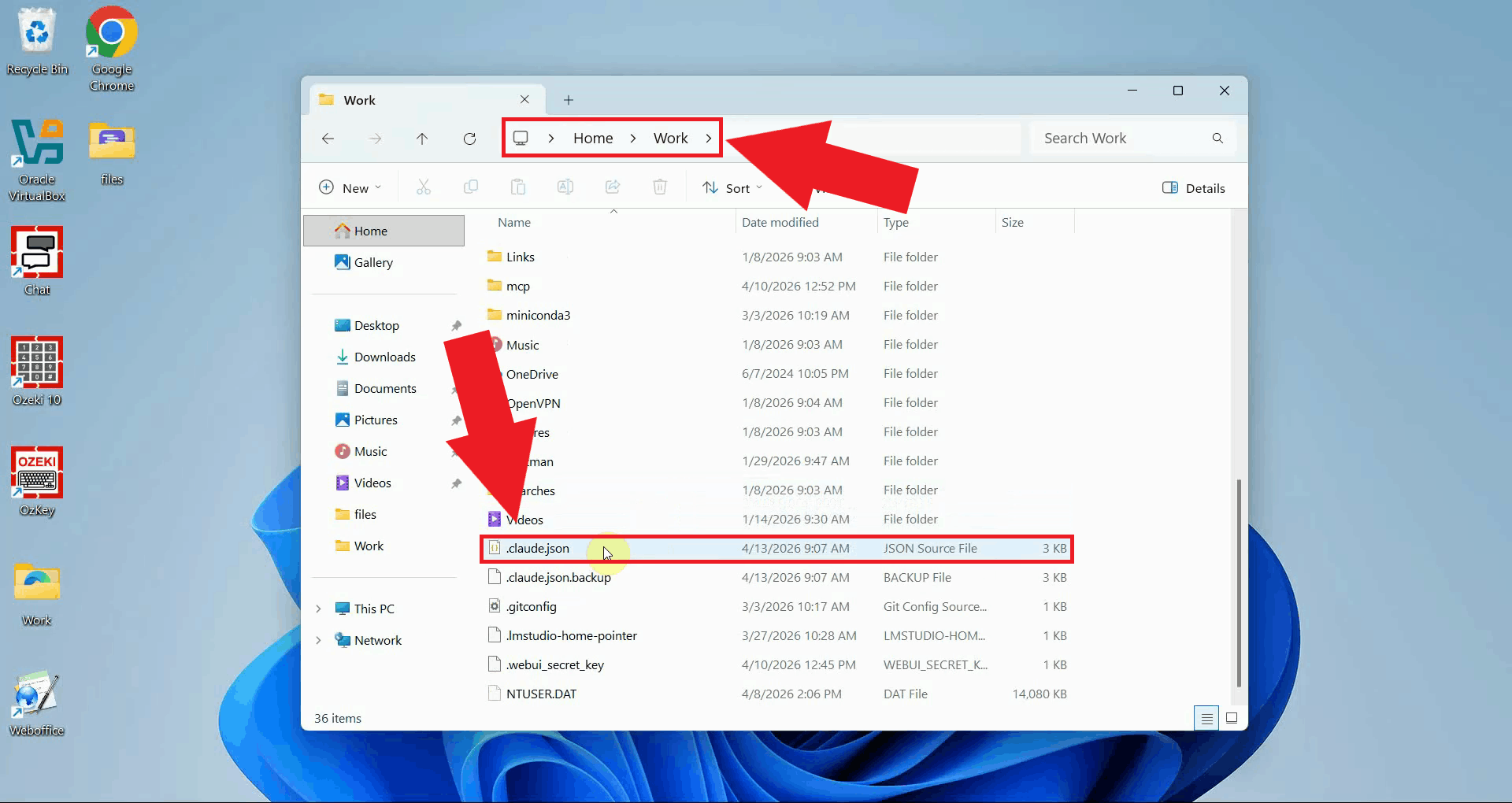Viewport: 1512px width, 803px height.
Task: Go back with the Back arrow
Action: pyautogui.click(x=328, y=139)
